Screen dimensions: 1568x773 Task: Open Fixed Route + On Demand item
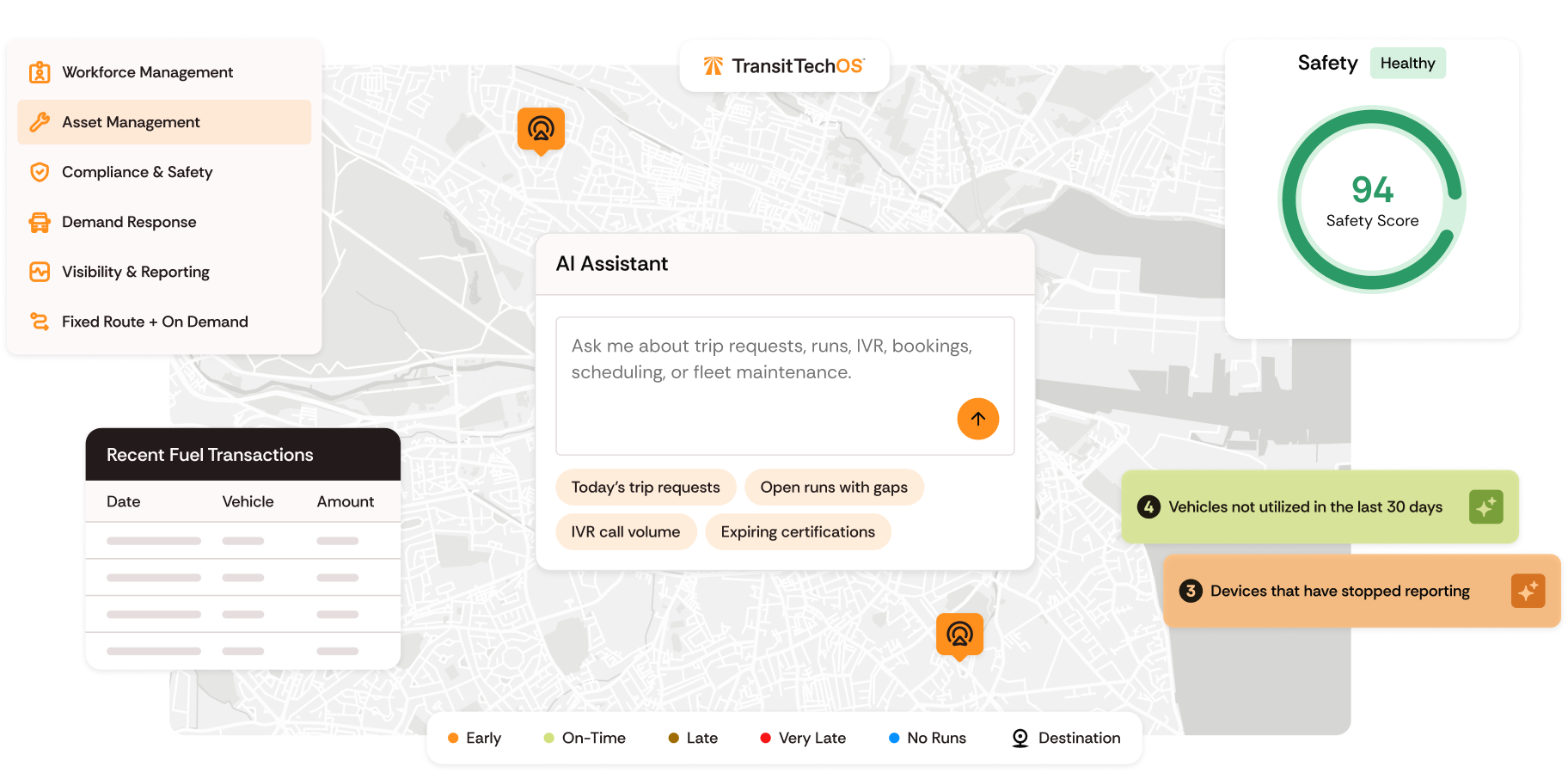tap(164, 322)
